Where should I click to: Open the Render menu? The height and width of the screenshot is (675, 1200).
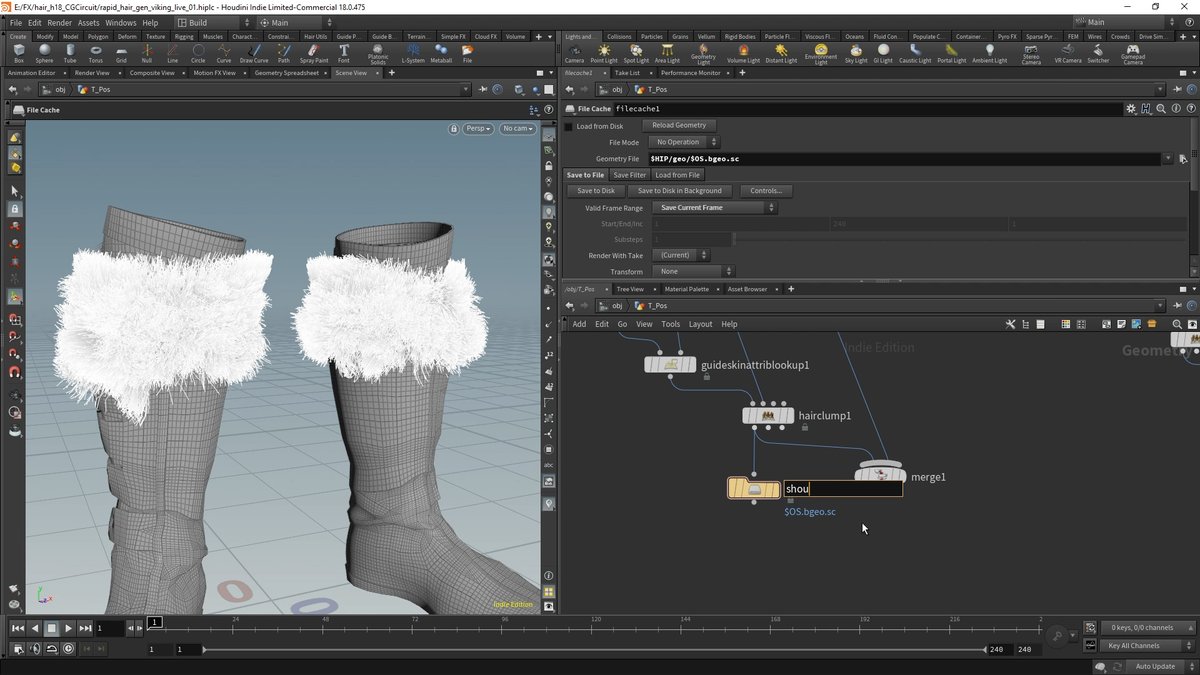click(x=59, y=22)
